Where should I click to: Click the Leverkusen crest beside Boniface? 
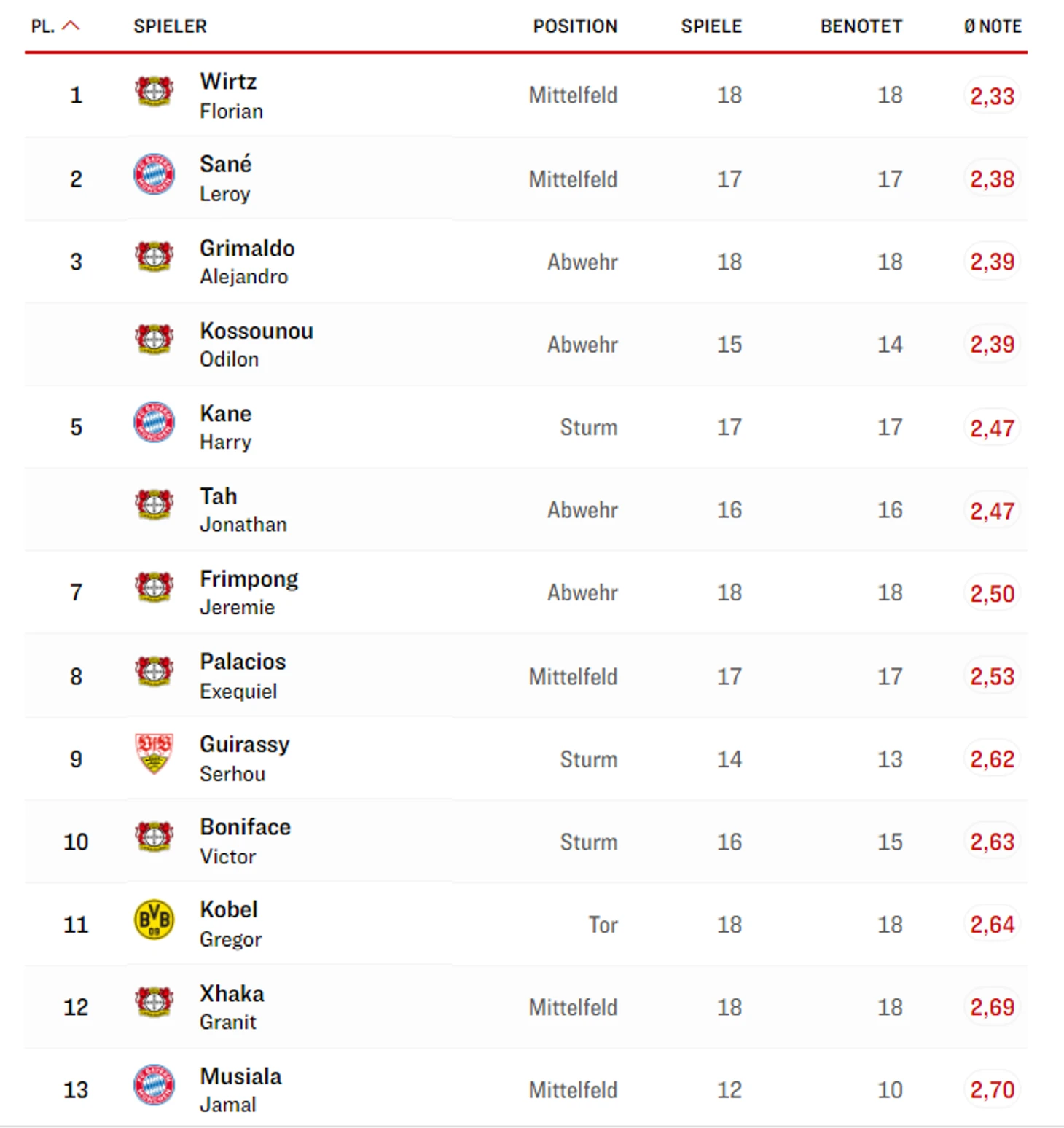pyautogui.click(x=154, y=837)
